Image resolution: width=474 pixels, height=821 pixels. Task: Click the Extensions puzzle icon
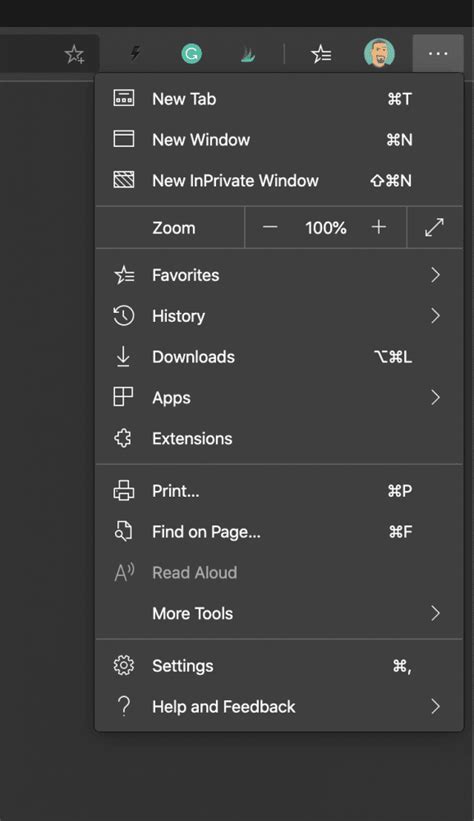(123, 438)
